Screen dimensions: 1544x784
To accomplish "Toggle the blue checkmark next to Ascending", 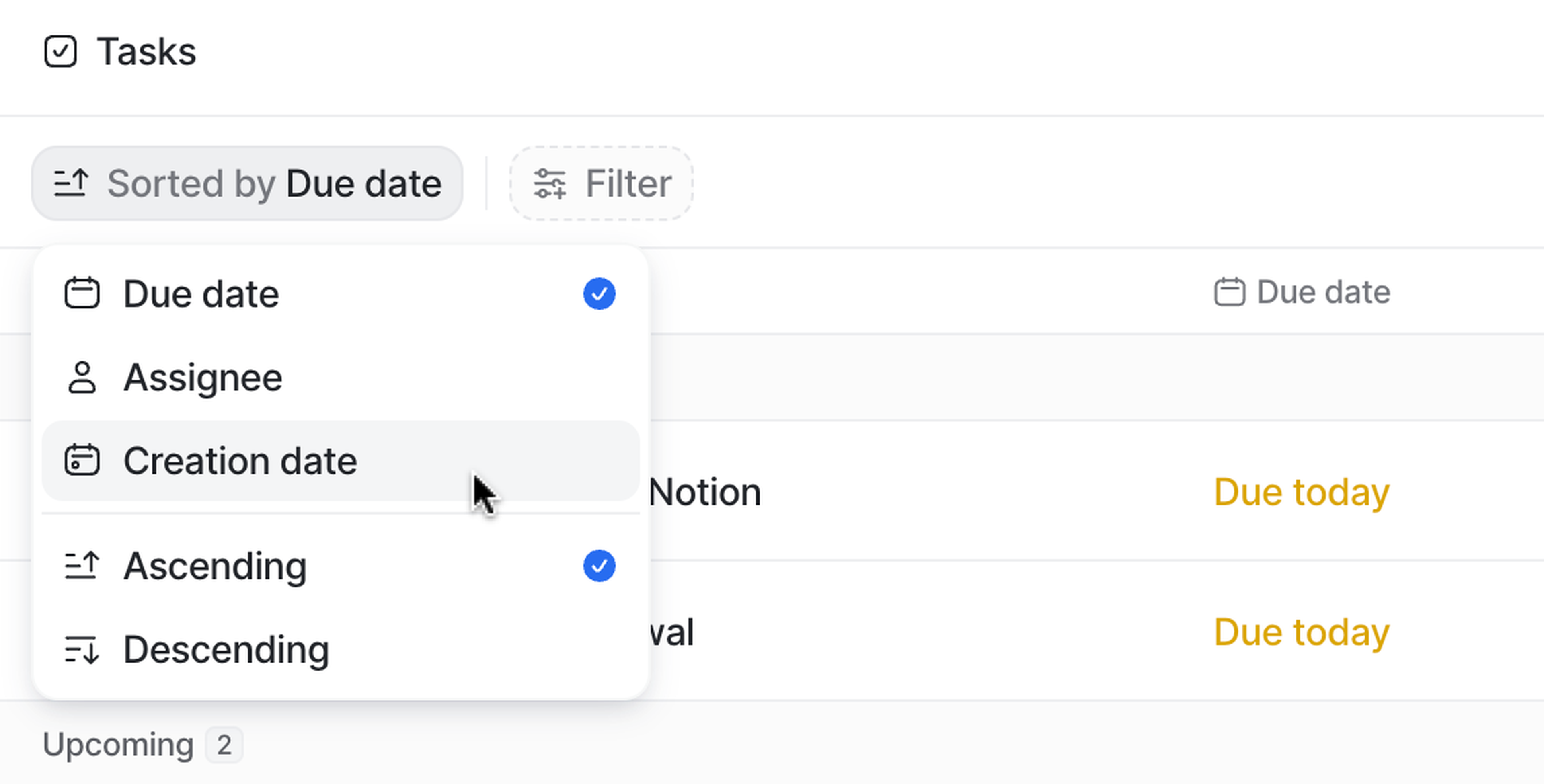I will 599,566.
